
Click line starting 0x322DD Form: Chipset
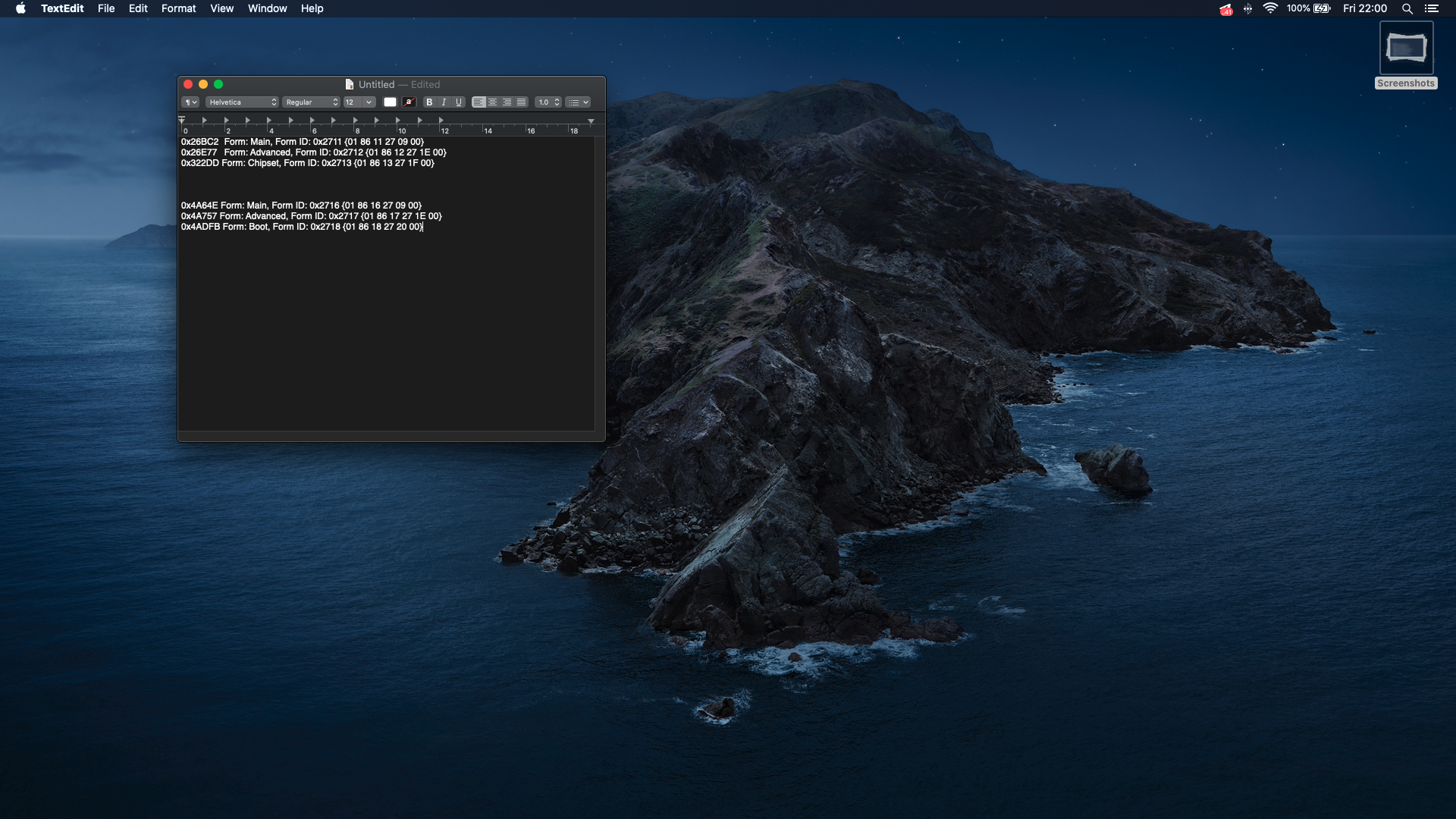[308, 163]
